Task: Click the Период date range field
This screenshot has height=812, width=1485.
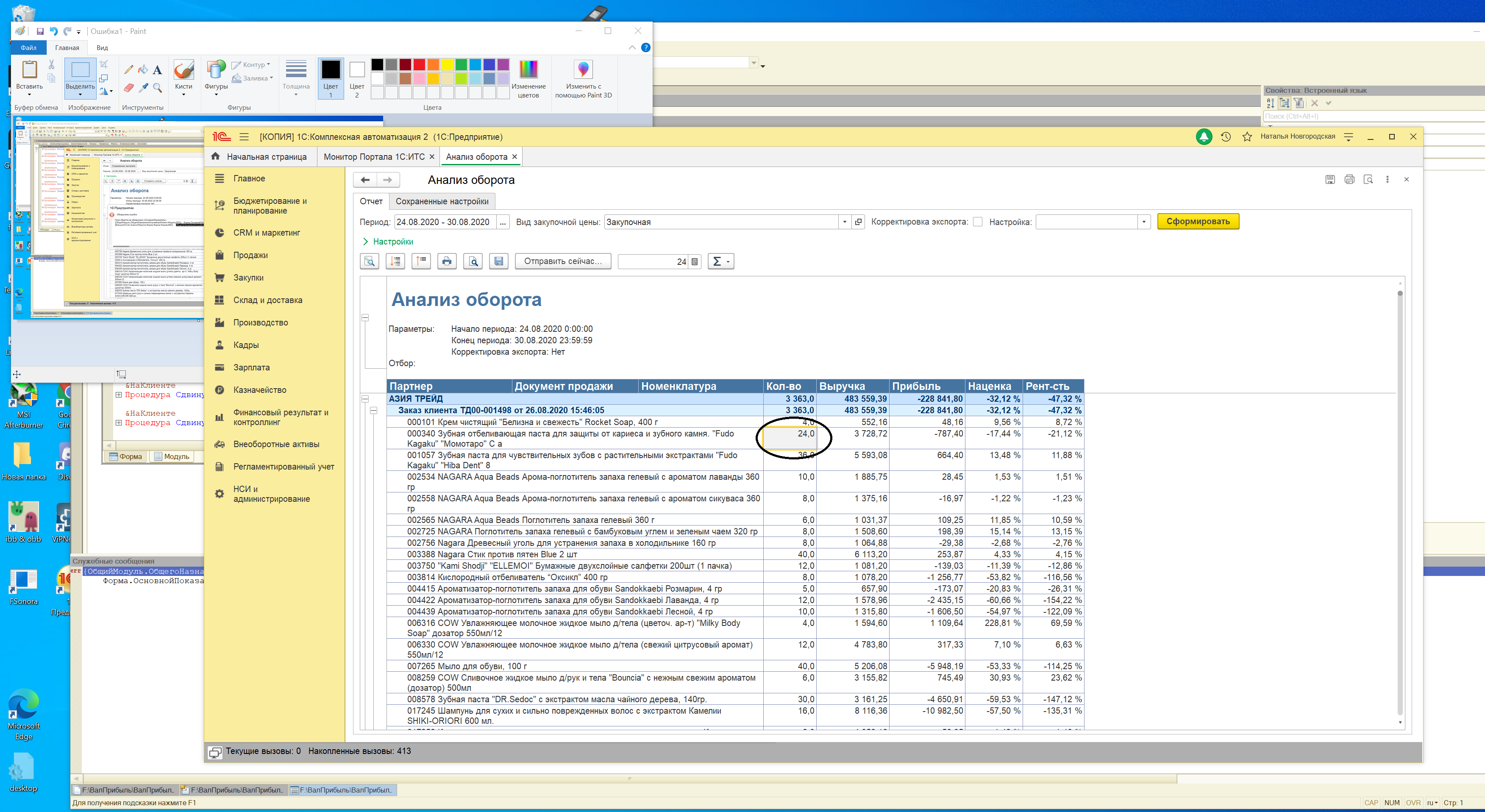Action: tap(445, 222)
